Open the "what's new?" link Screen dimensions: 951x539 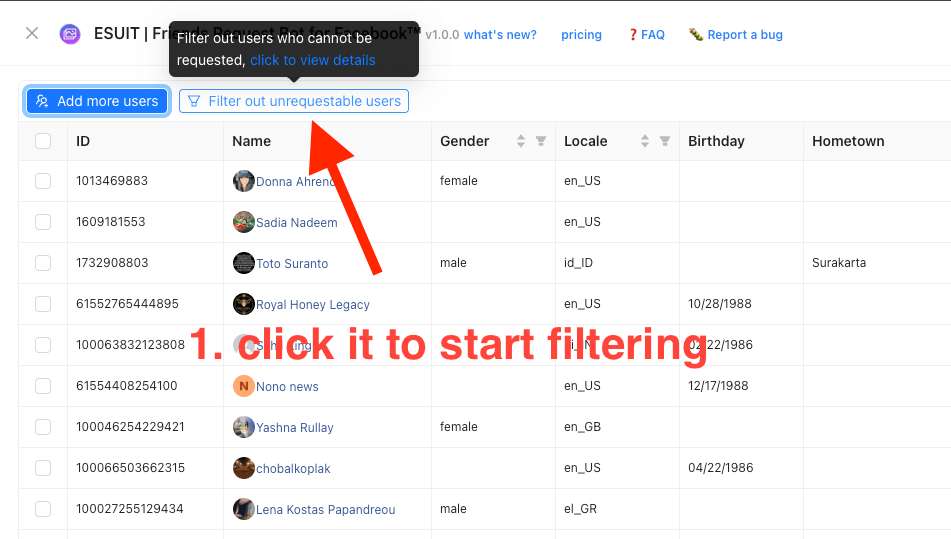pos(500,35)
